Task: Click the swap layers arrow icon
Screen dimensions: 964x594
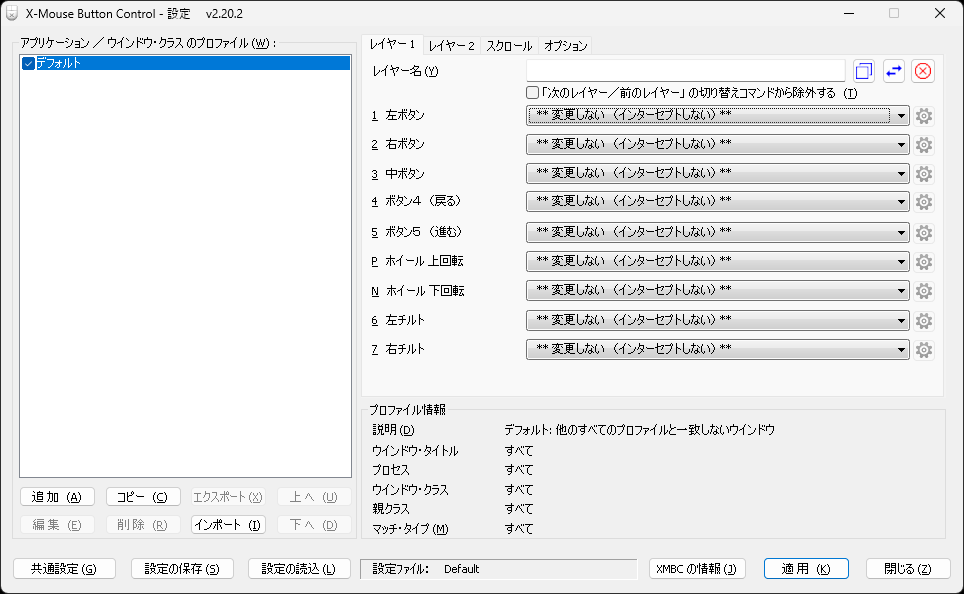Action: (892, 70)
